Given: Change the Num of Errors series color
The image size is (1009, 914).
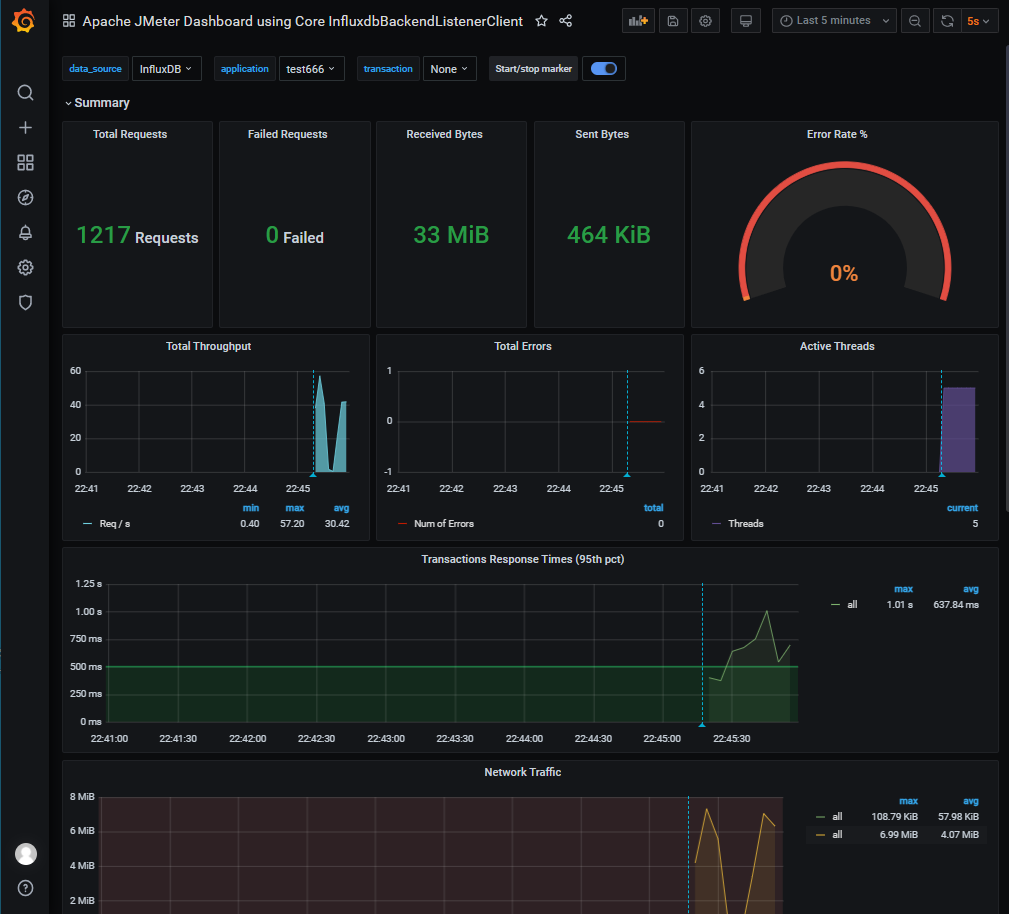Looking at the screenshot, I should (402, 524).
